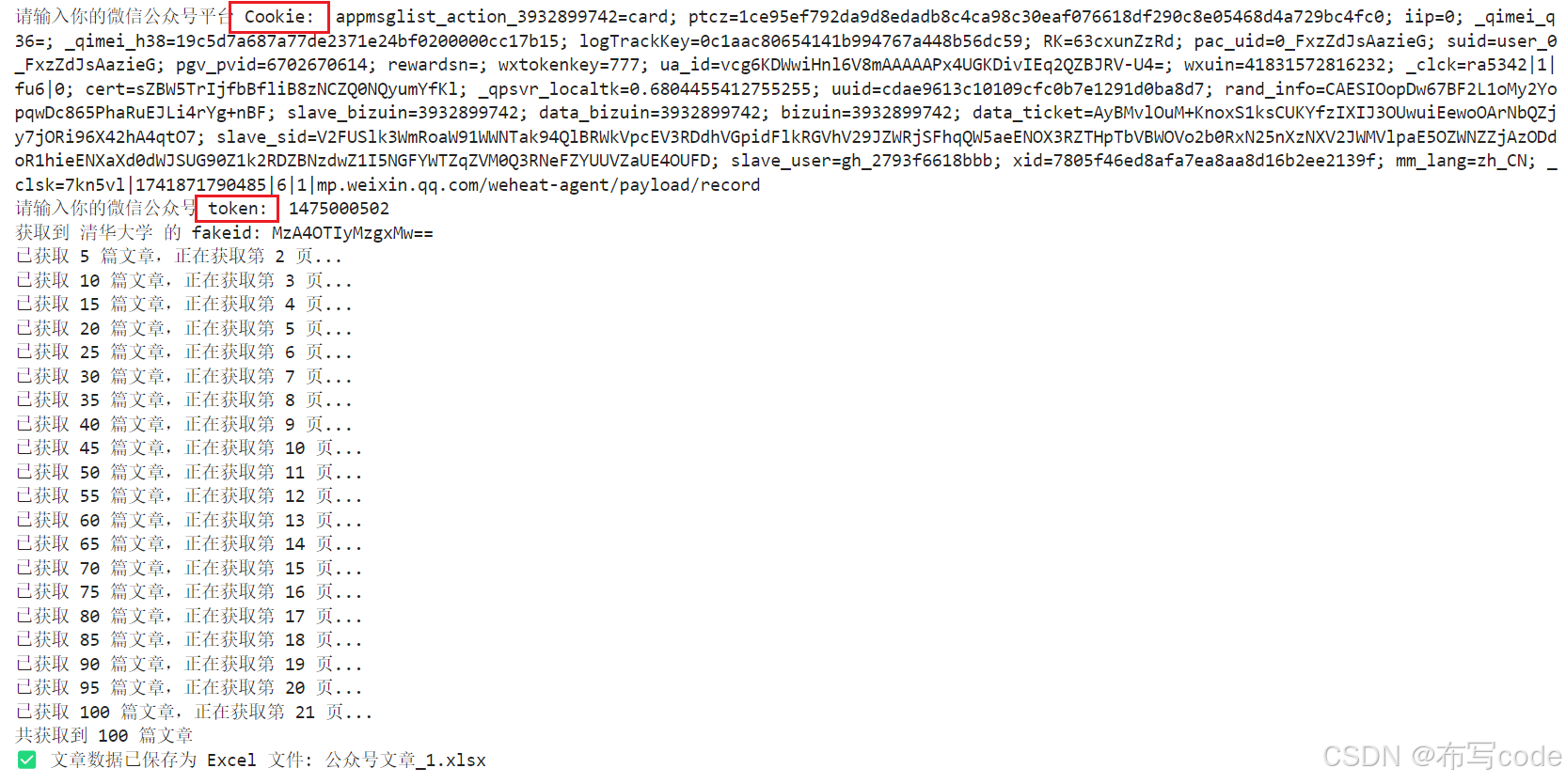The width and height of the screenshot is (1566, 784).
Task: Click the 清华大学 account name text
Action: tap(116, 232)
